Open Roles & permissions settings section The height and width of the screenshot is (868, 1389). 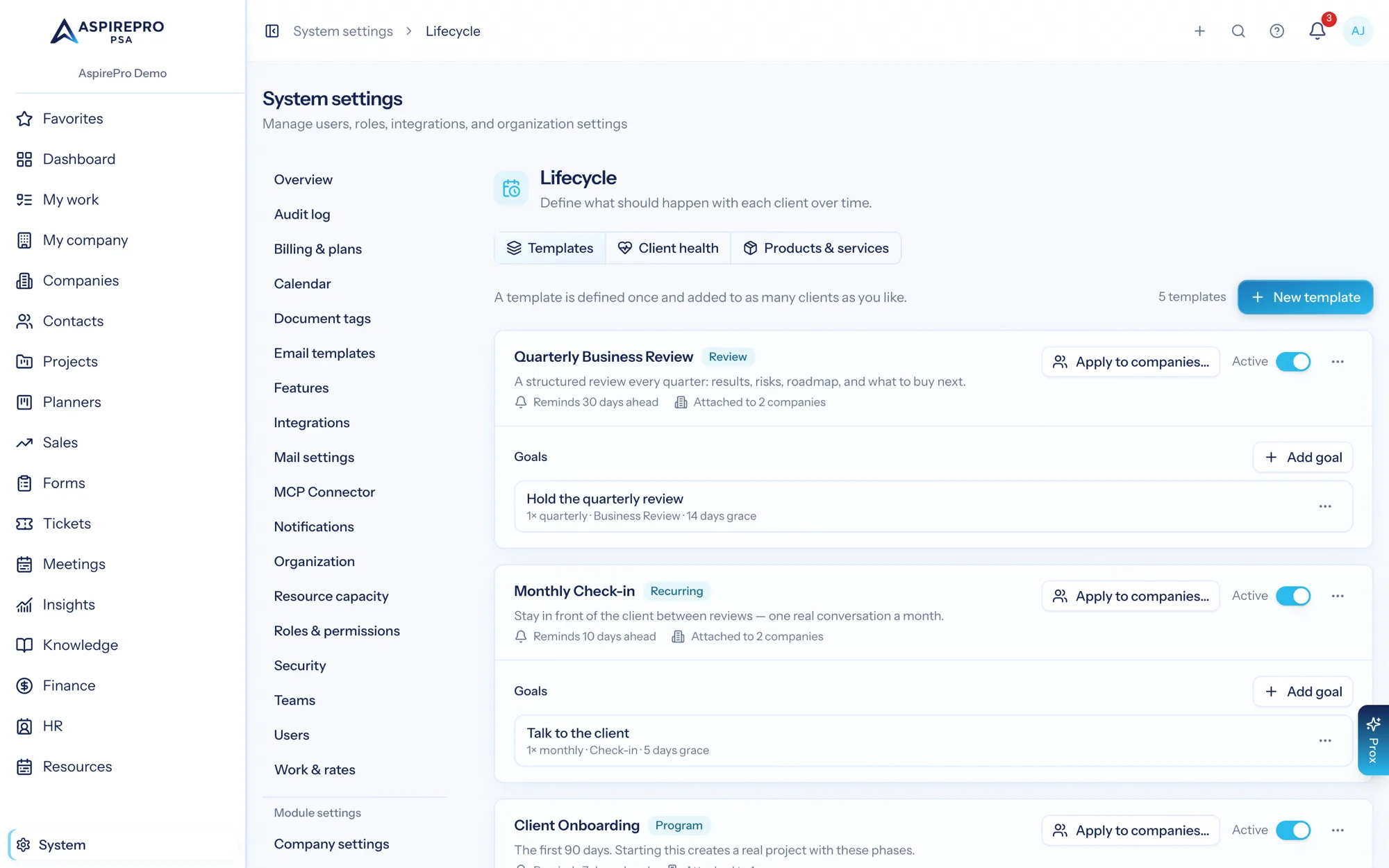point(337,631)
